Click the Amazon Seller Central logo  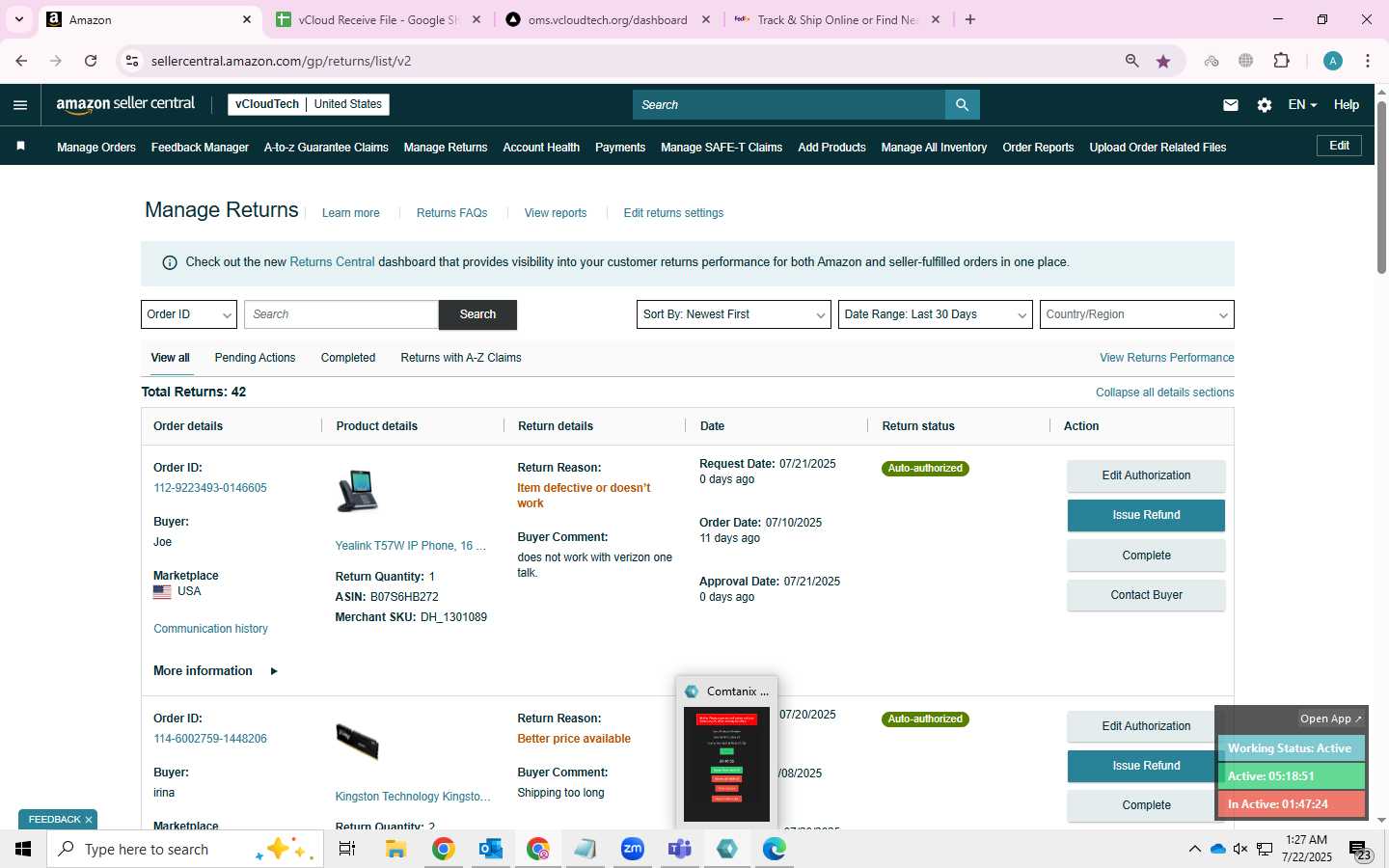tap(125, 104)
